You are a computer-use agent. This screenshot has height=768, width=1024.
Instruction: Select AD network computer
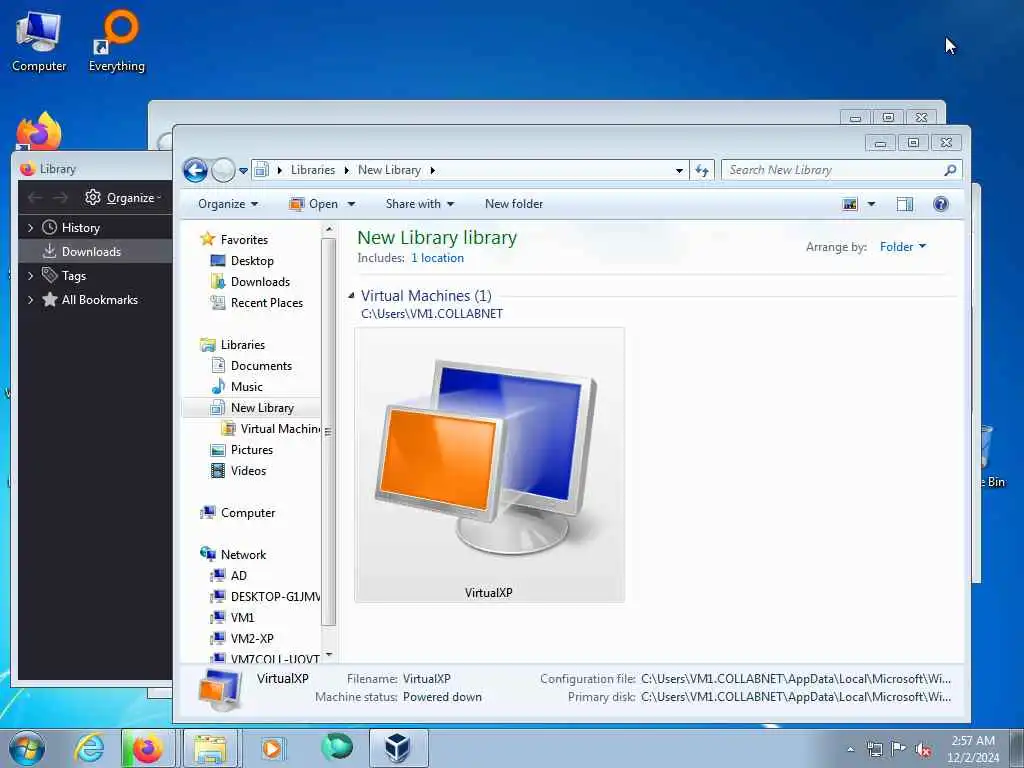tap(238, 575)
